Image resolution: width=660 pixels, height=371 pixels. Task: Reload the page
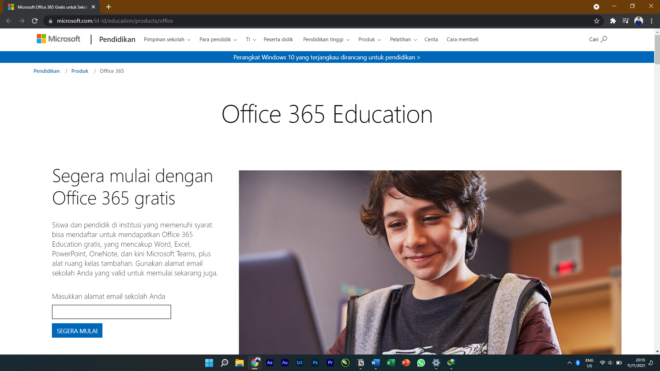(x=35, y=21)
